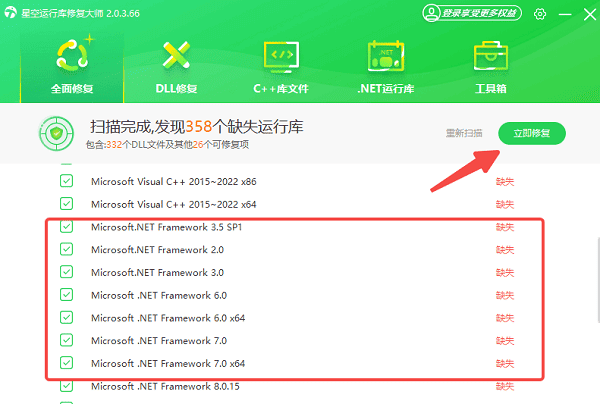600x404 pixels.
Task: Close the repair tool window
Action: pyautogui.click(x=590, y=14)
